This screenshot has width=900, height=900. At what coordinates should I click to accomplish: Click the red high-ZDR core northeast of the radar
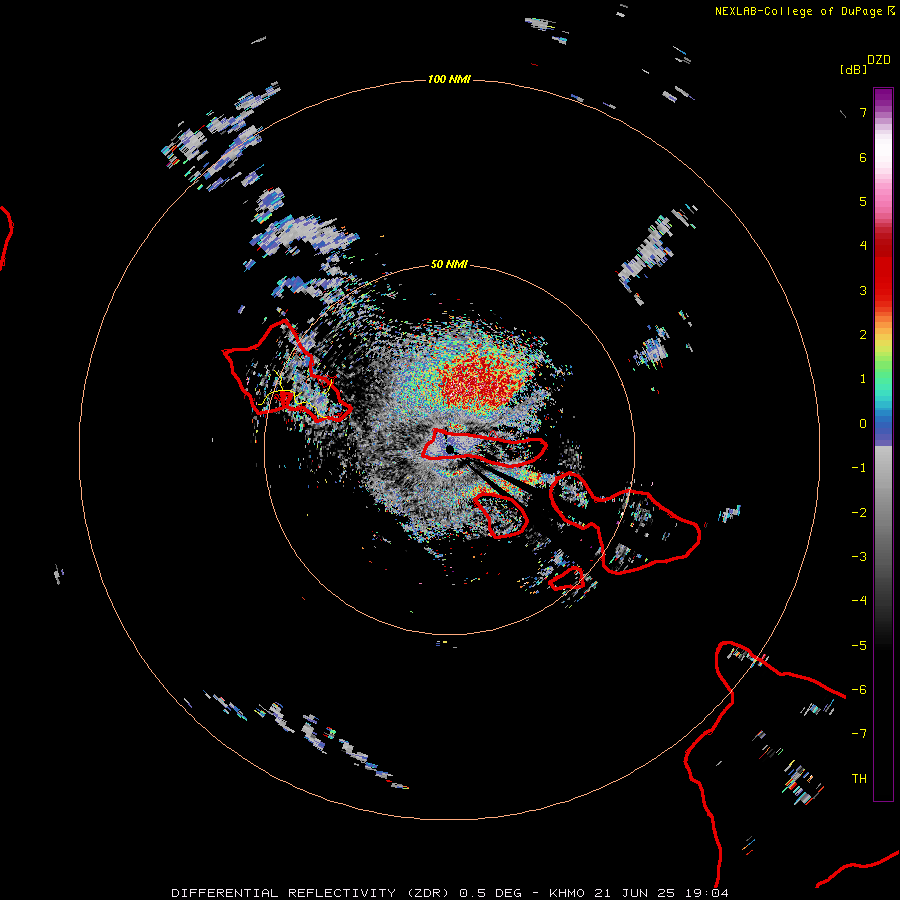coord(481,379)
